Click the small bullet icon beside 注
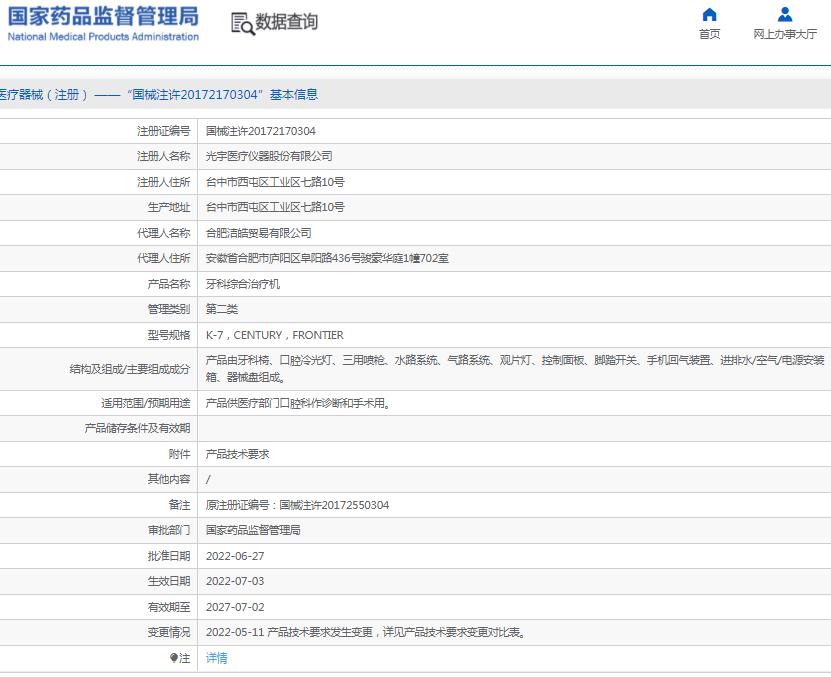 pos(174,658)
